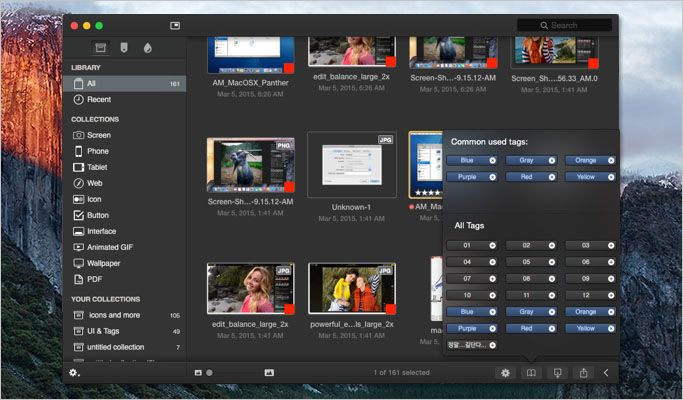This screenshot has height=400, width=683.
Task: Open the Animated GIF collection
Action: click(125, 247)
